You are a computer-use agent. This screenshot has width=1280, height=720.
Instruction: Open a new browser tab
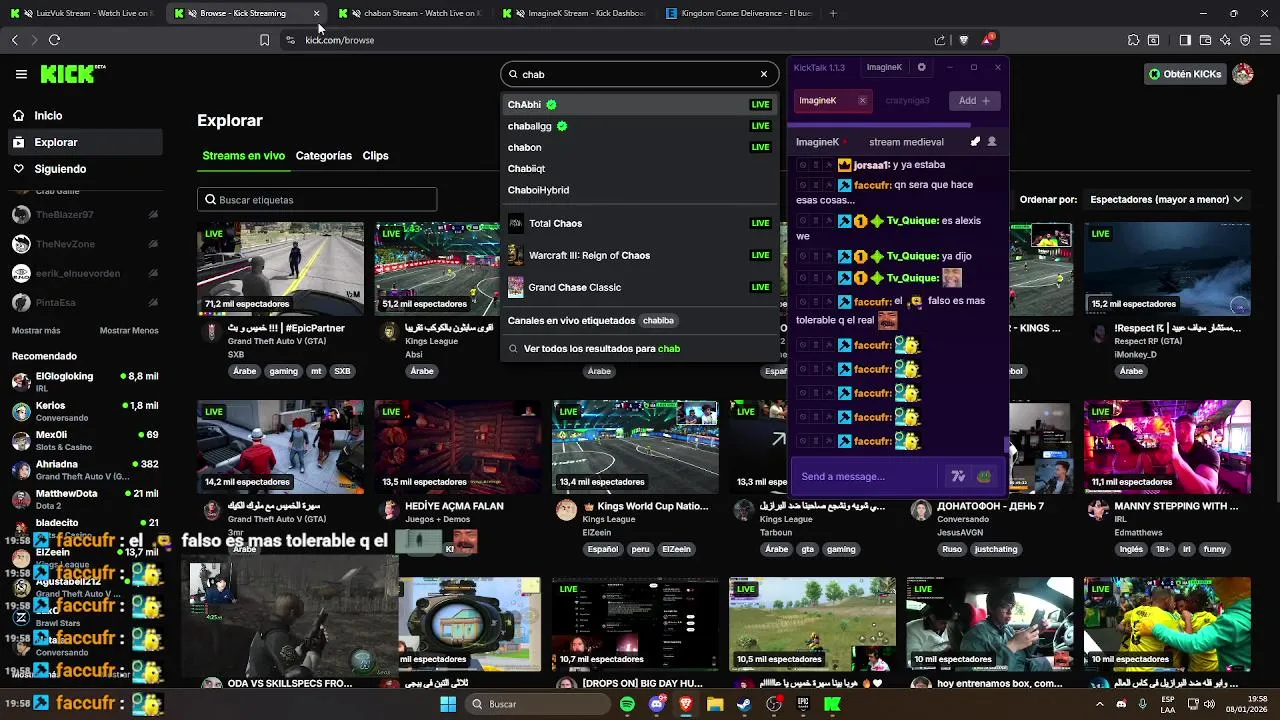[833, 13]
